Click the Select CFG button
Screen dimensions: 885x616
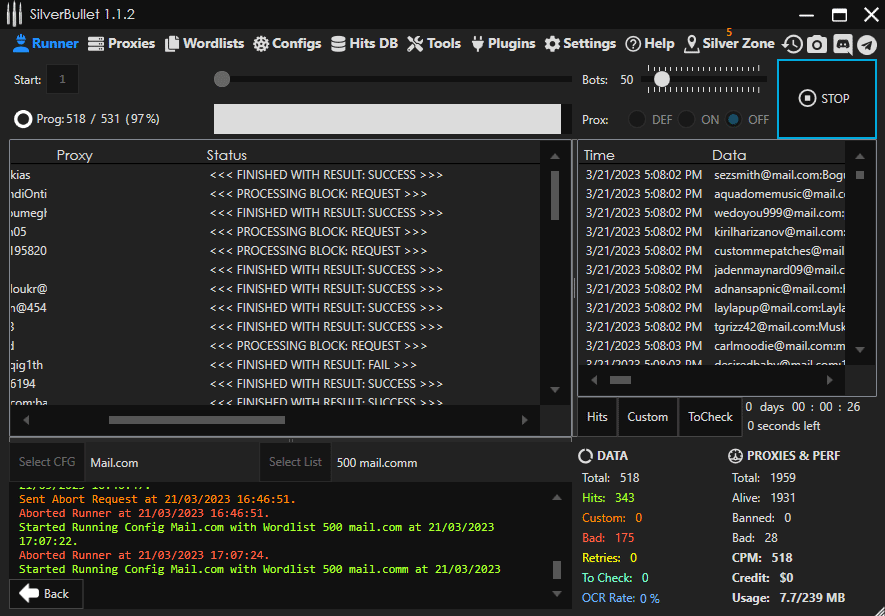click(x=47, y=462)
